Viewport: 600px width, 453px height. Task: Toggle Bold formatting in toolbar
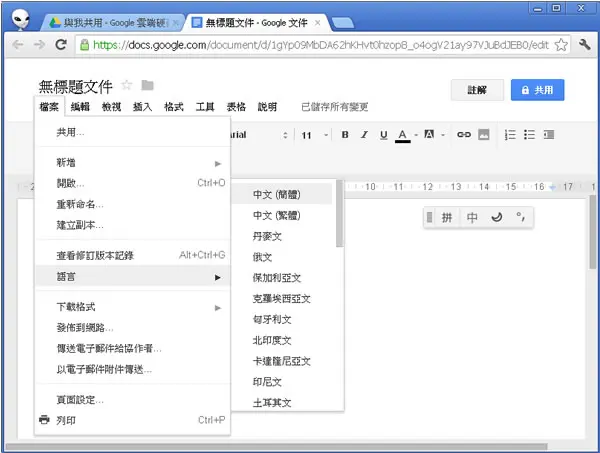pos(345,135)
